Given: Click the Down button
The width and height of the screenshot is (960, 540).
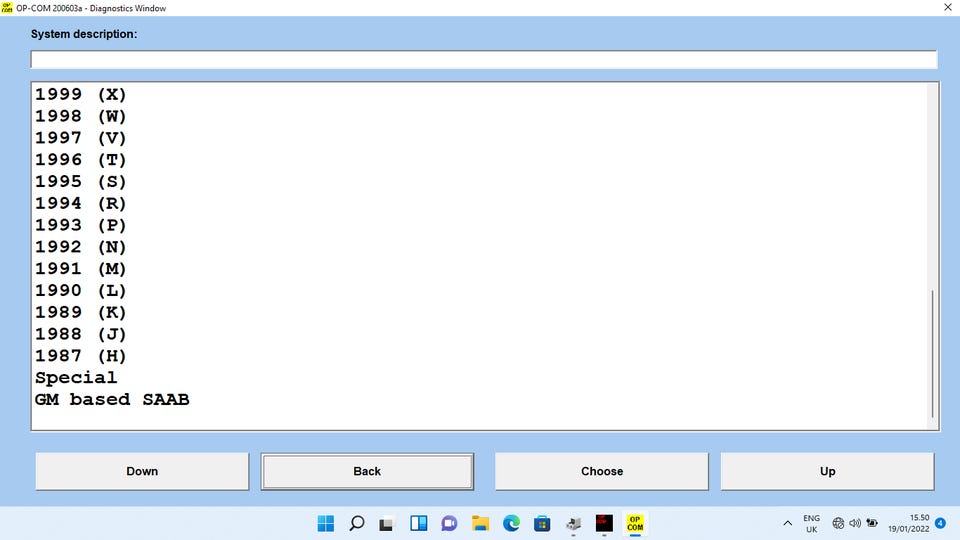Looking at the screenshot, I should click(142, 471).
